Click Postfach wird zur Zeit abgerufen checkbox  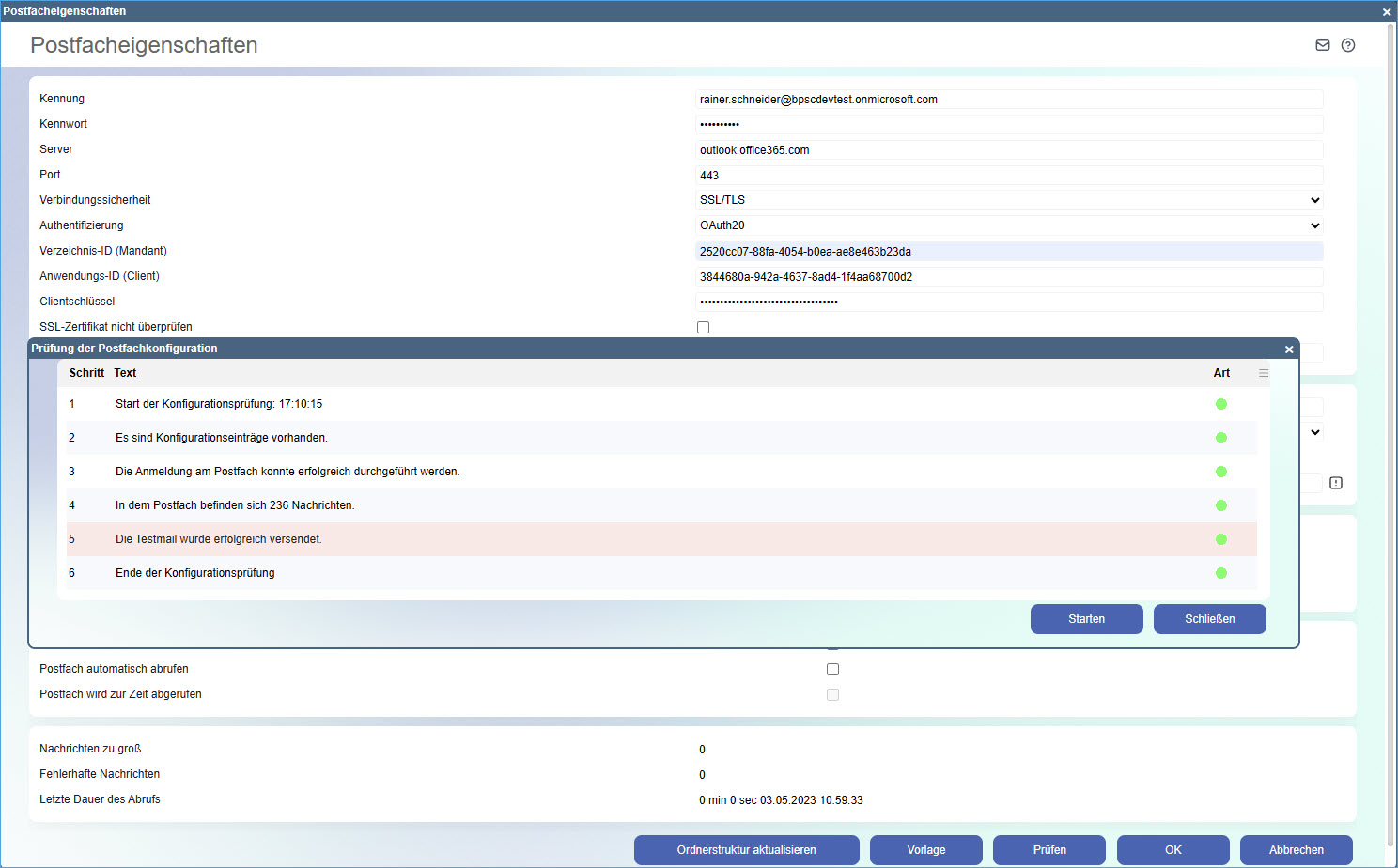(832, 694)
